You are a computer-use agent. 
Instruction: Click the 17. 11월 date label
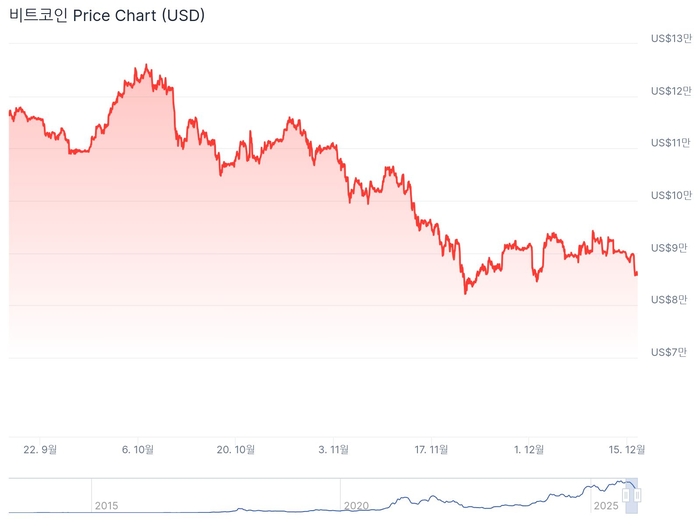432,450
